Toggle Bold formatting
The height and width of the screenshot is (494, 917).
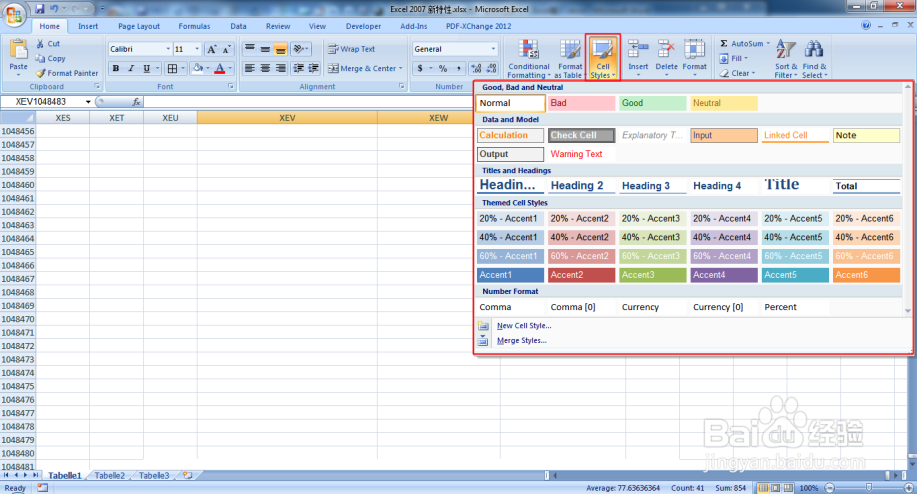click(116, 68)
